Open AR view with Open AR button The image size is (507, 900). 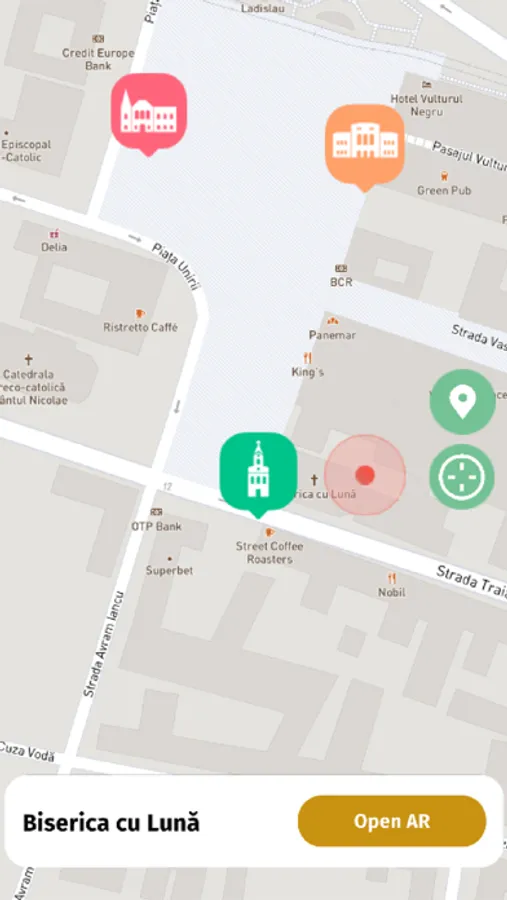click(392, 821)
